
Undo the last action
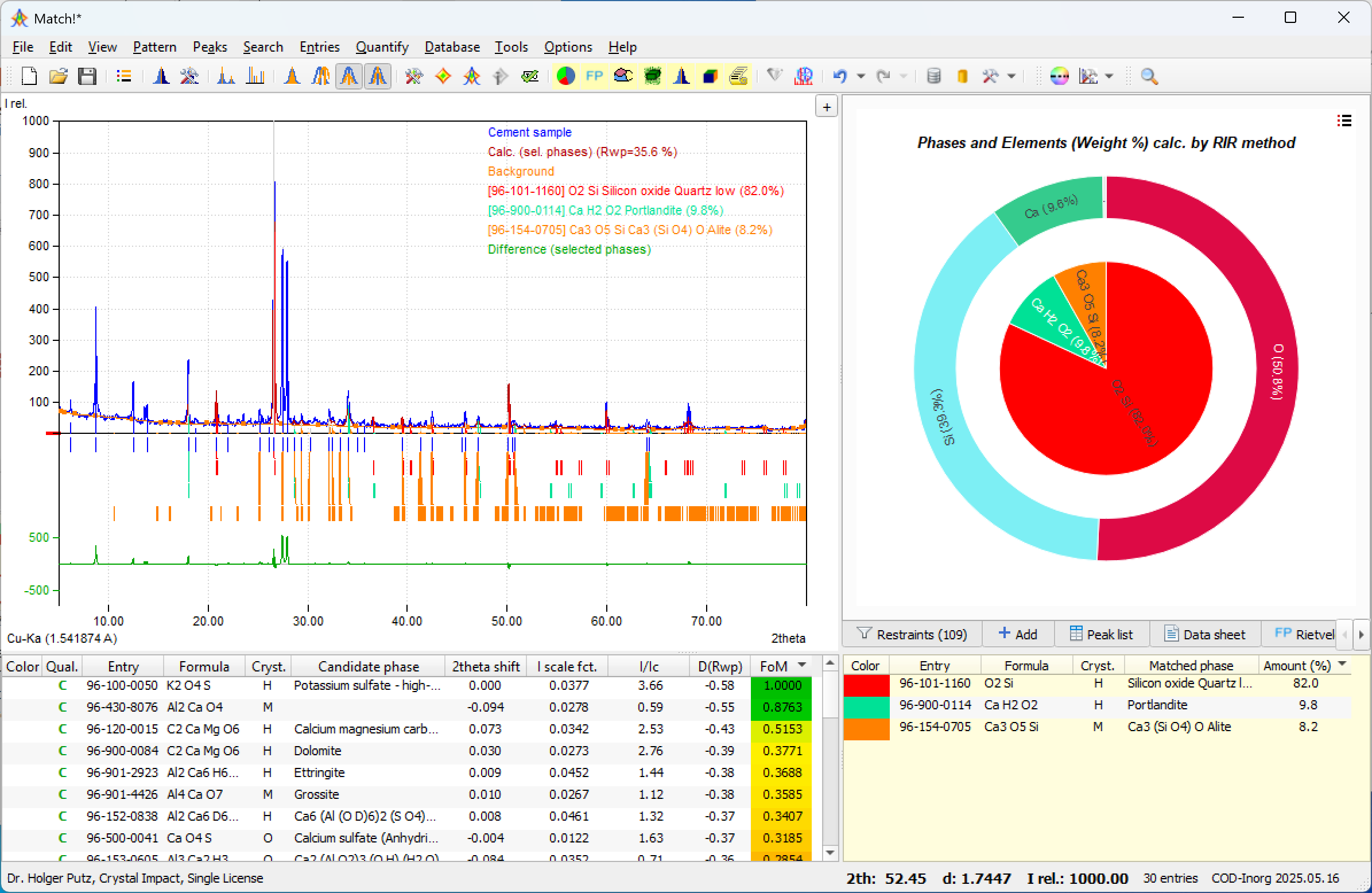[841, 76]
